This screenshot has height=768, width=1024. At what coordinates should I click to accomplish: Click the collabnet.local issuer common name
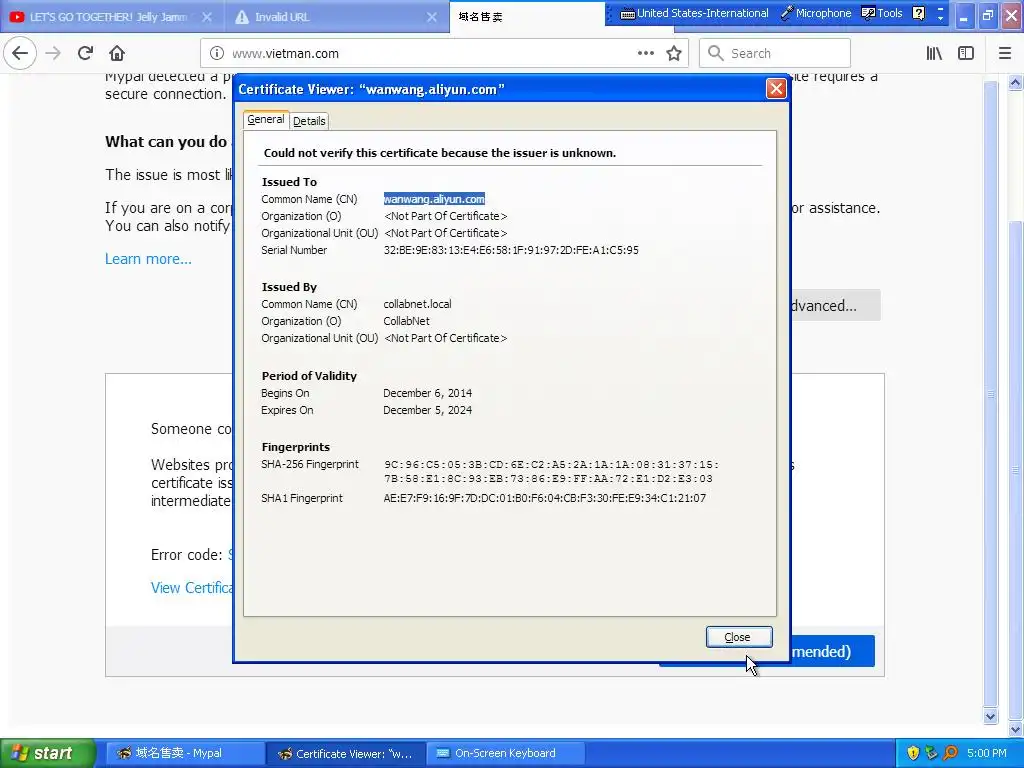coord(417,304)
